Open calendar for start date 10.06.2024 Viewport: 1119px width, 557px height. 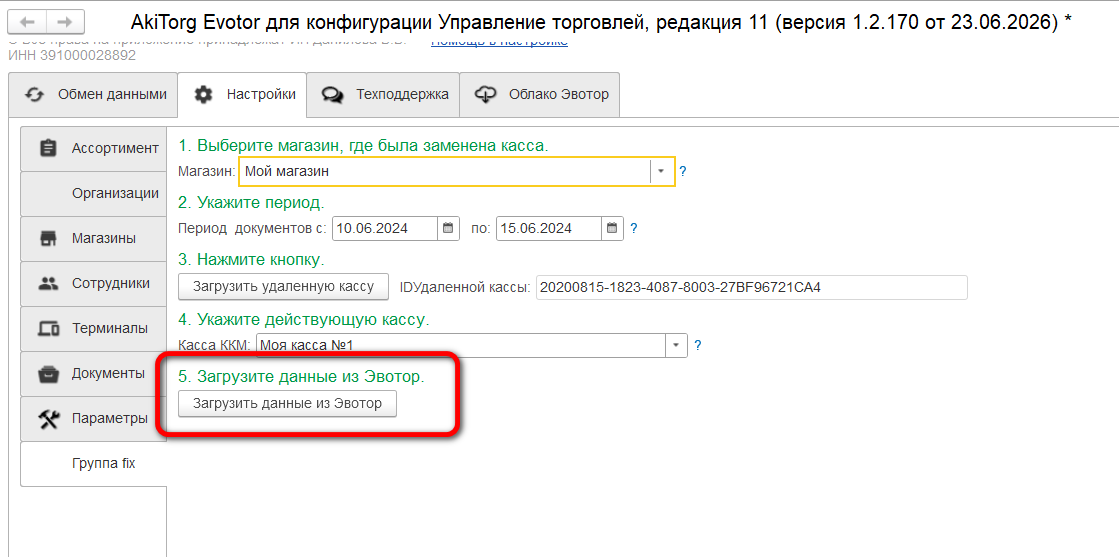pos(448,229)
